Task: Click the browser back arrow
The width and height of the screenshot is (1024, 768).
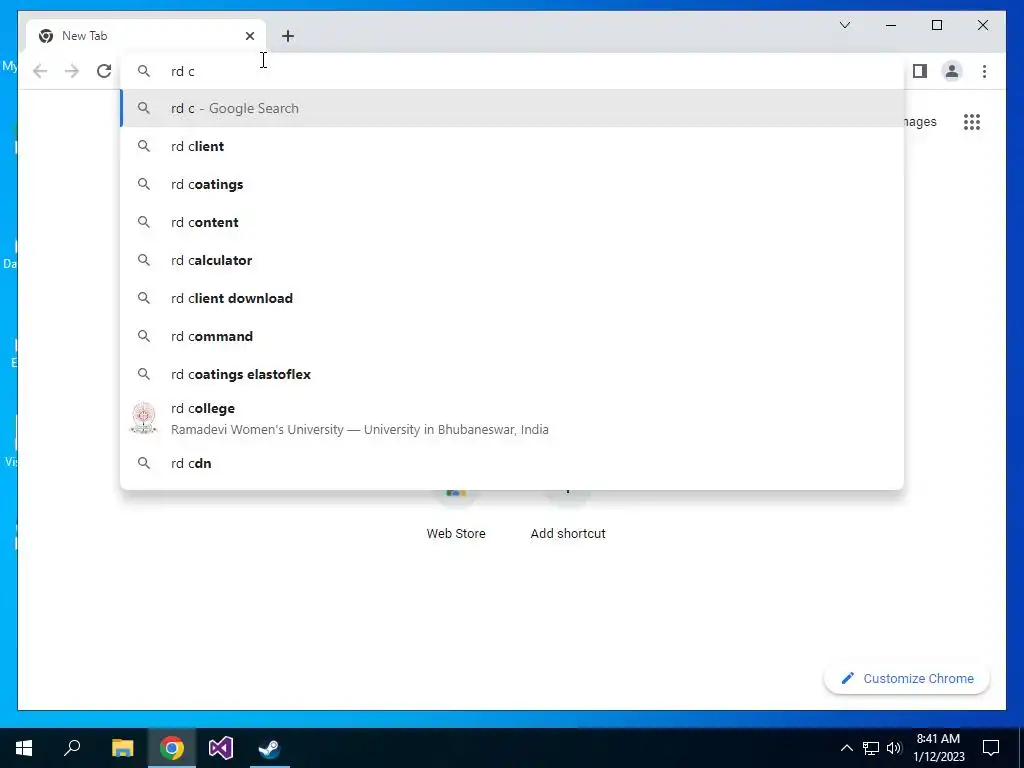Action: (40, 71)
